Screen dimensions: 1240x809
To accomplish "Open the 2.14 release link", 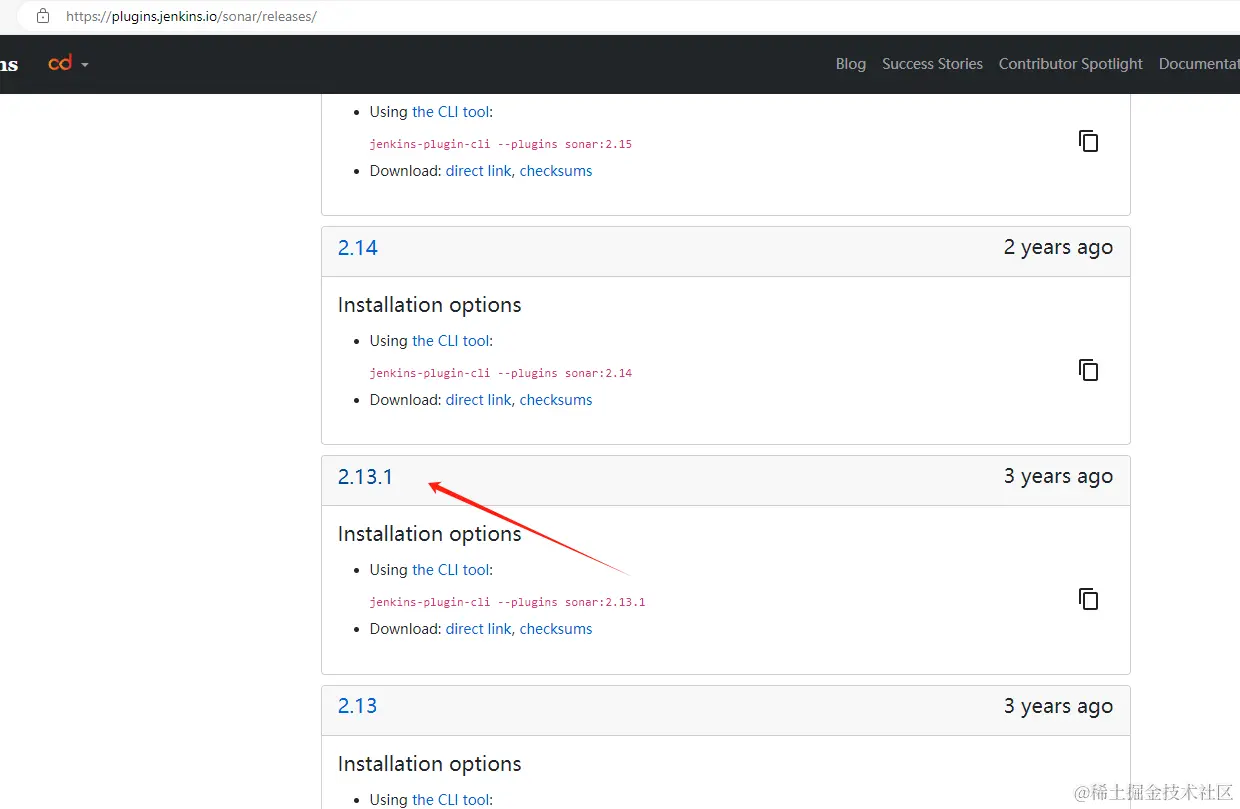I will (x=358, y=248).
